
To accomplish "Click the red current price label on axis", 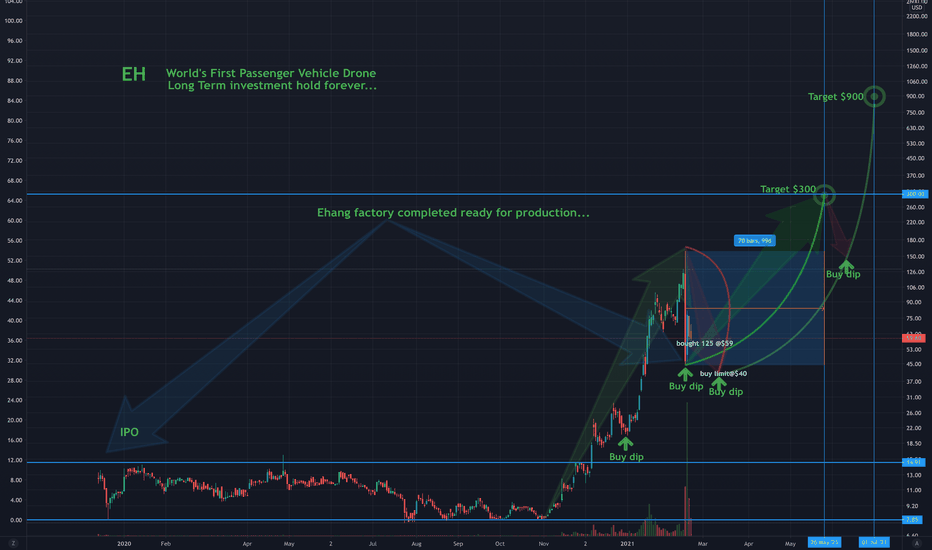I will click(x=914, y=338).
